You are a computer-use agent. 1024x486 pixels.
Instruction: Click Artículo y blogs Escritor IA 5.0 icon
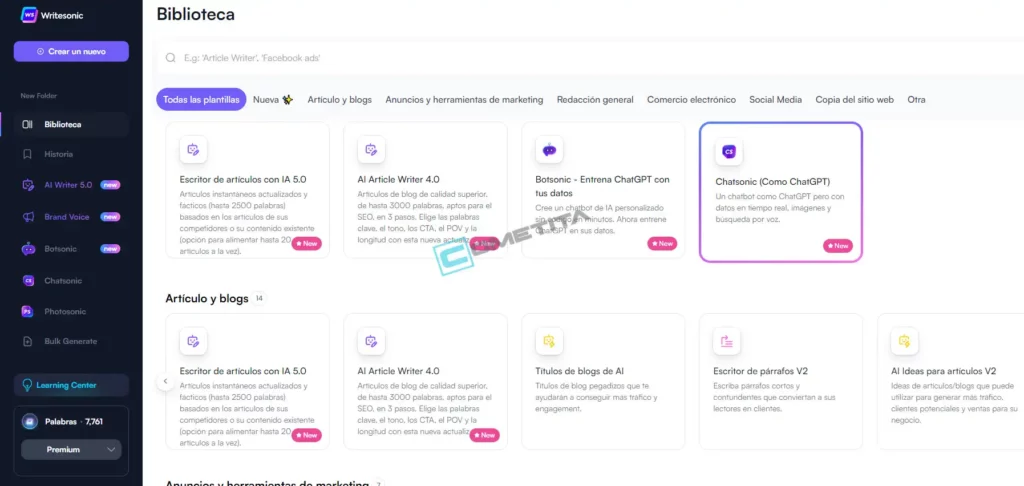[193, 341]
